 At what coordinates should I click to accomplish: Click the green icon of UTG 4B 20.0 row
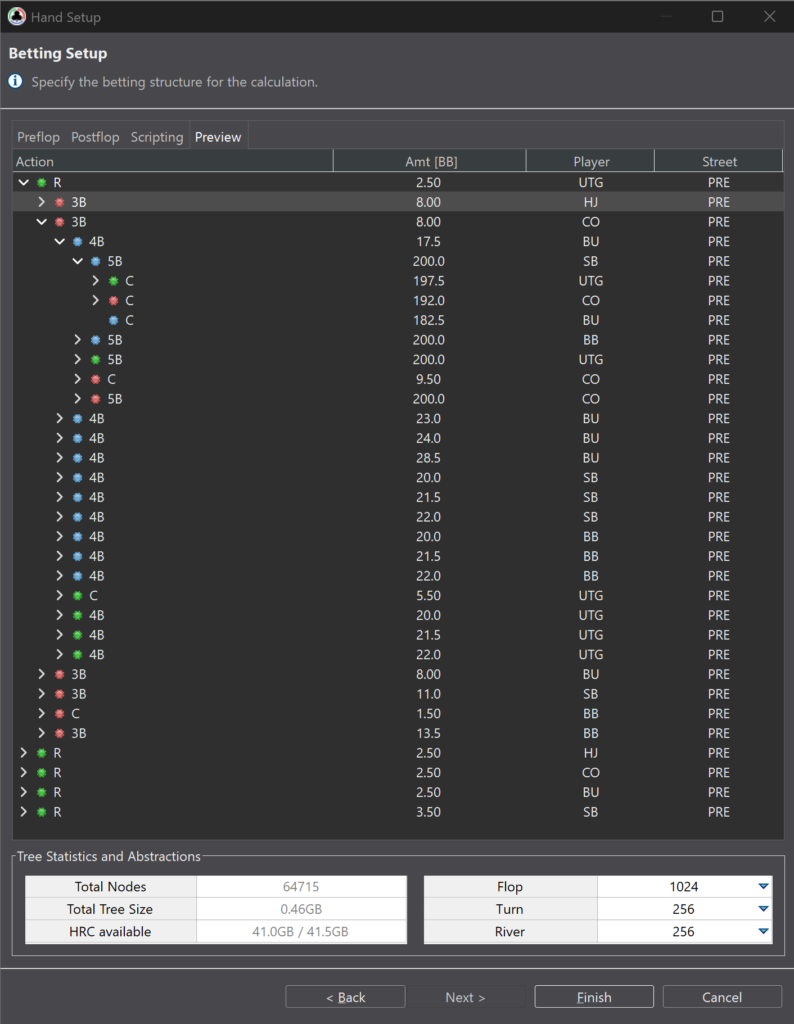78,615
